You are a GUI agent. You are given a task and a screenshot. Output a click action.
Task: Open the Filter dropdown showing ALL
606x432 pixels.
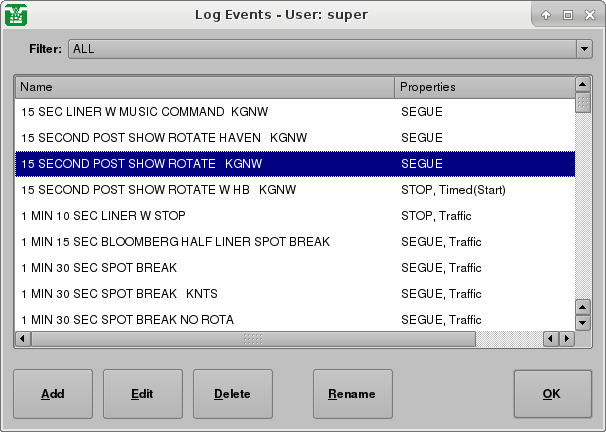(x=320, y=48)
